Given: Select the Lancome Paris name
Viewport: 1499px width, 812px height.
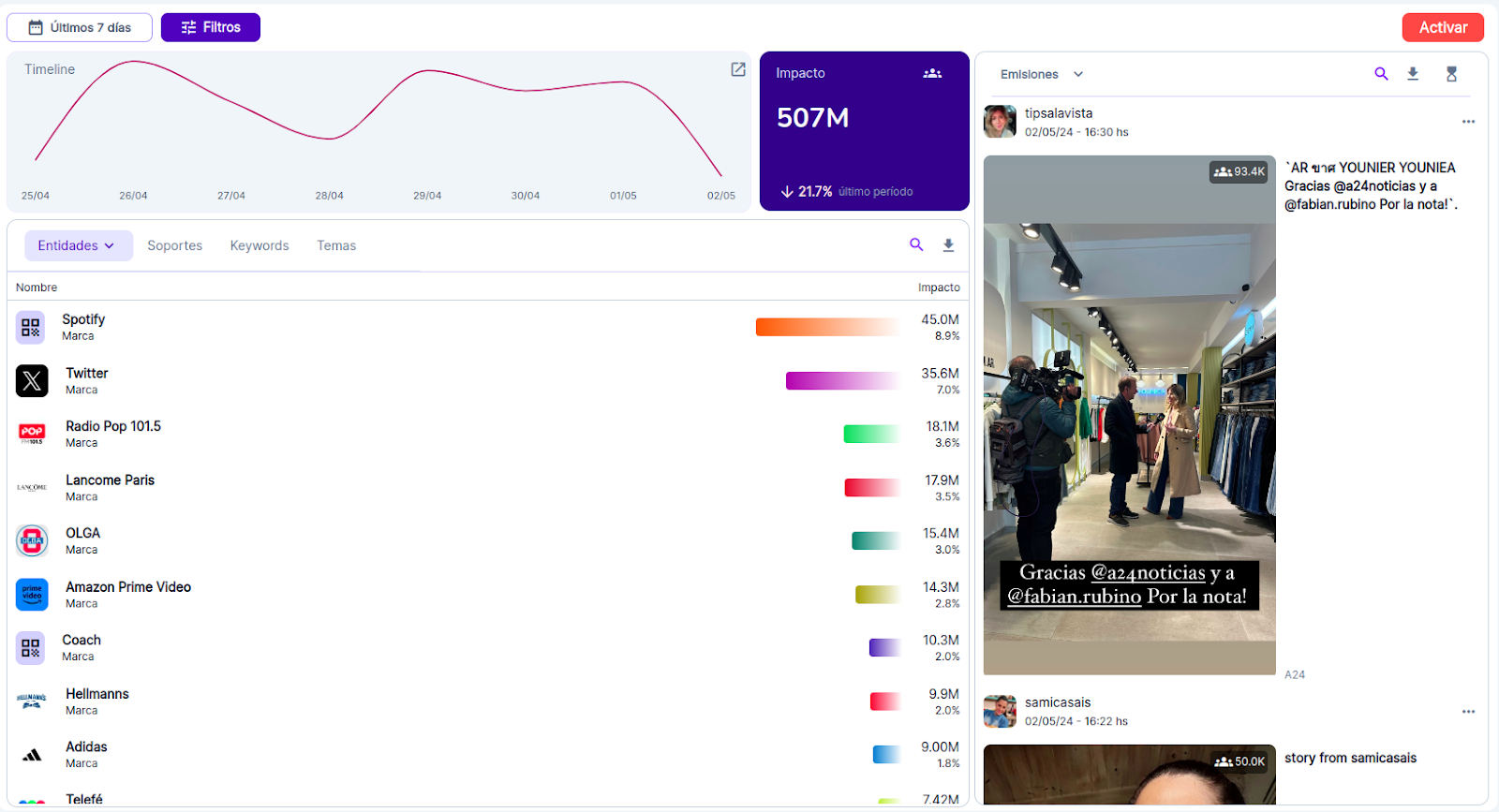Looking at the screenshot, I should point(111,480).
